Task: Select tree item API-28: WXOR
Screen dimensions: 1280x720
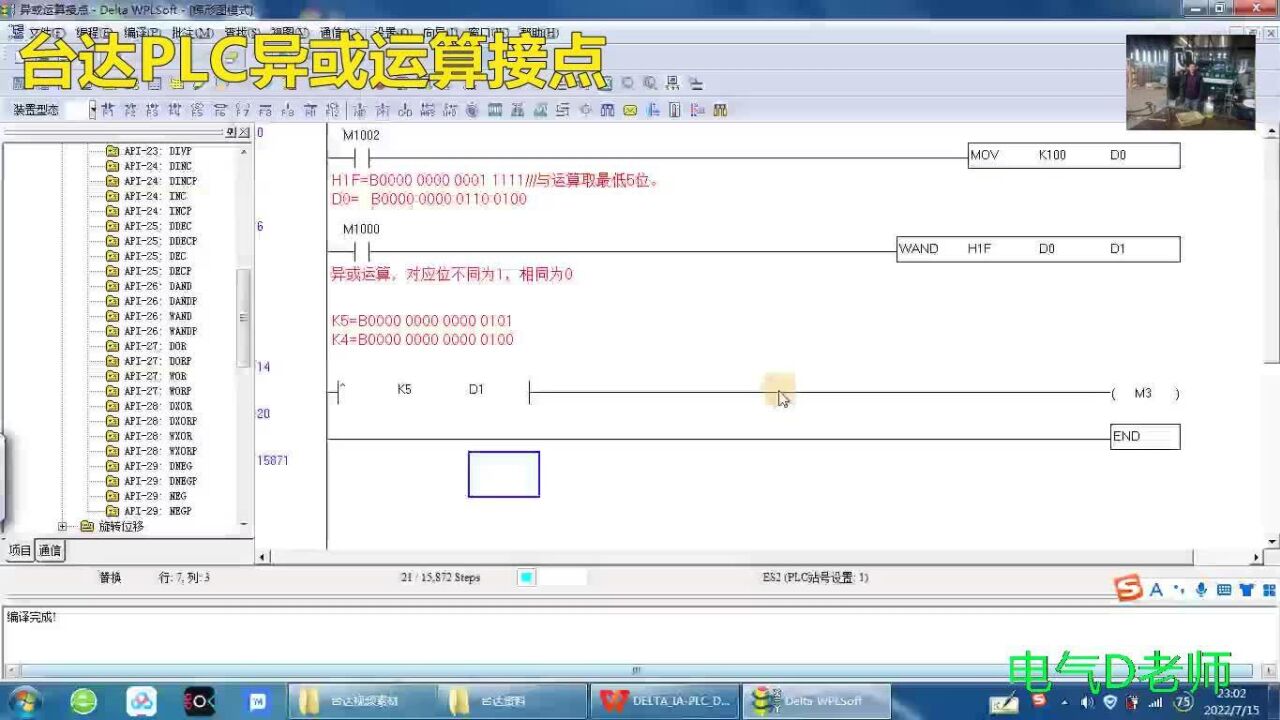Action: pos(158,436)
